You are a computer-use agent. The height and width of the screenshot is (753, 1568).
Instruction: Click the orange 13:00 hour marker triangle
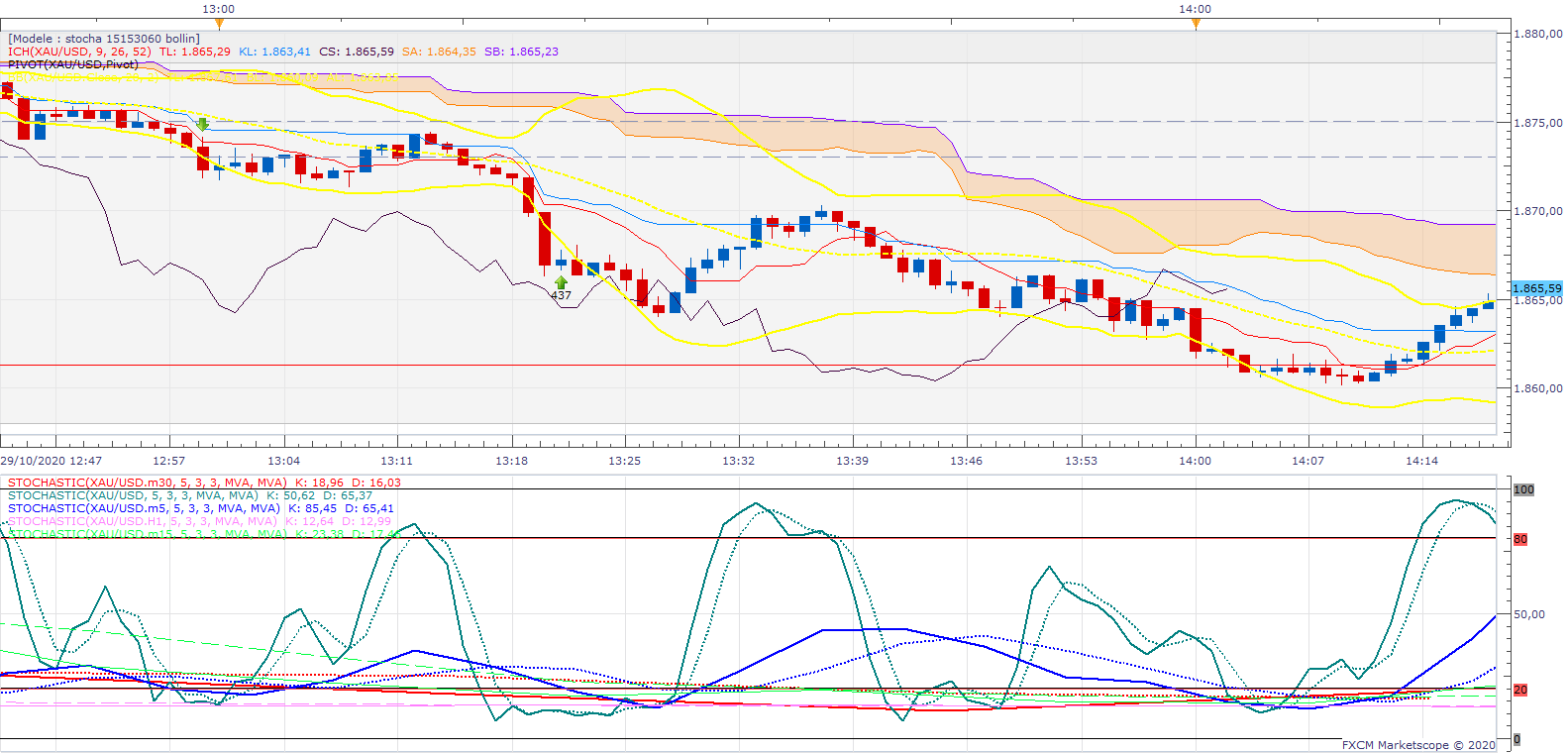click(219, 23)
